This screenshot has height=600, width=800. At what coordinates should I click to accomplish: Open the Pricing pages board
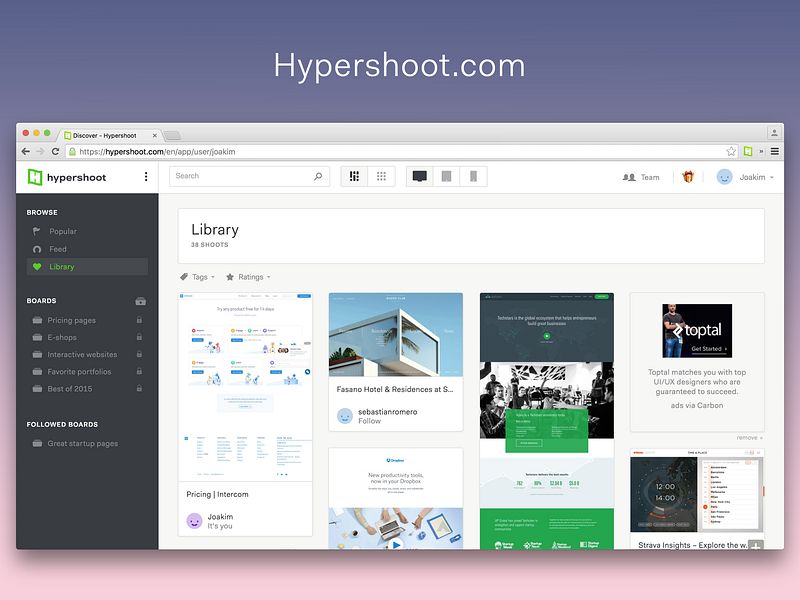click(71, 320)
